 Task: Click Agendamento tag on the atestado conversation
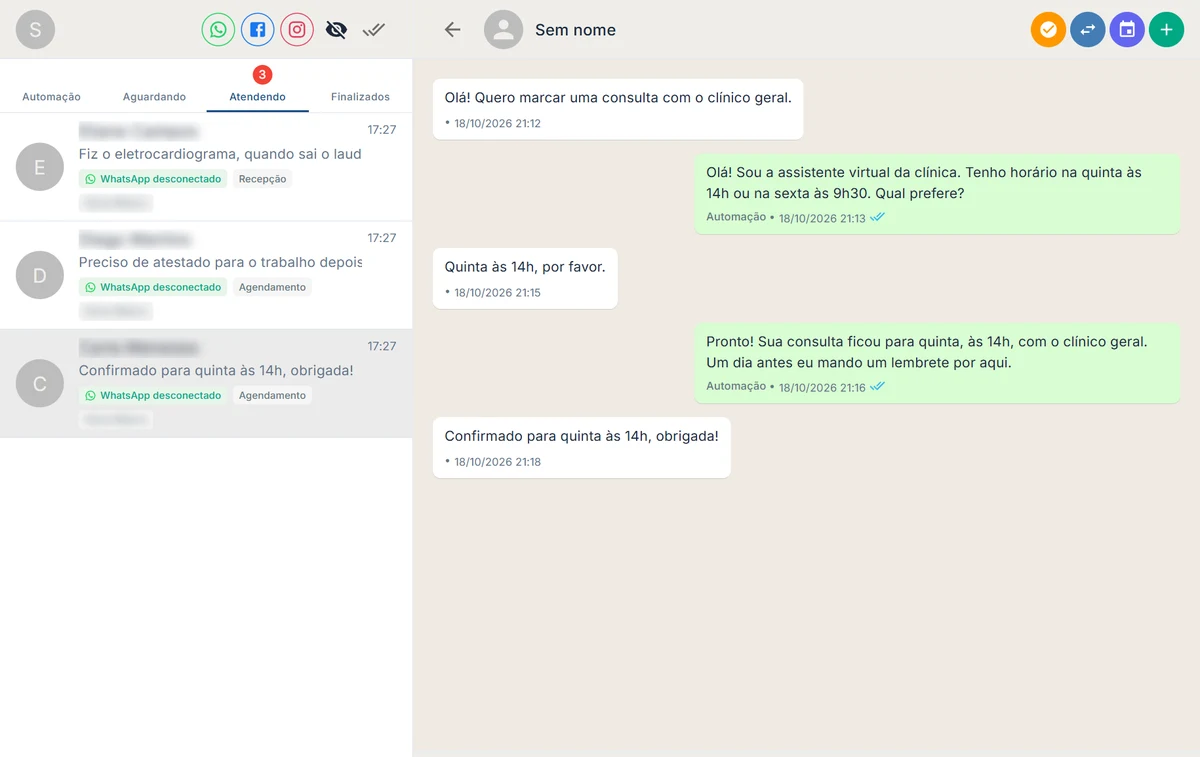pos(272,287)
